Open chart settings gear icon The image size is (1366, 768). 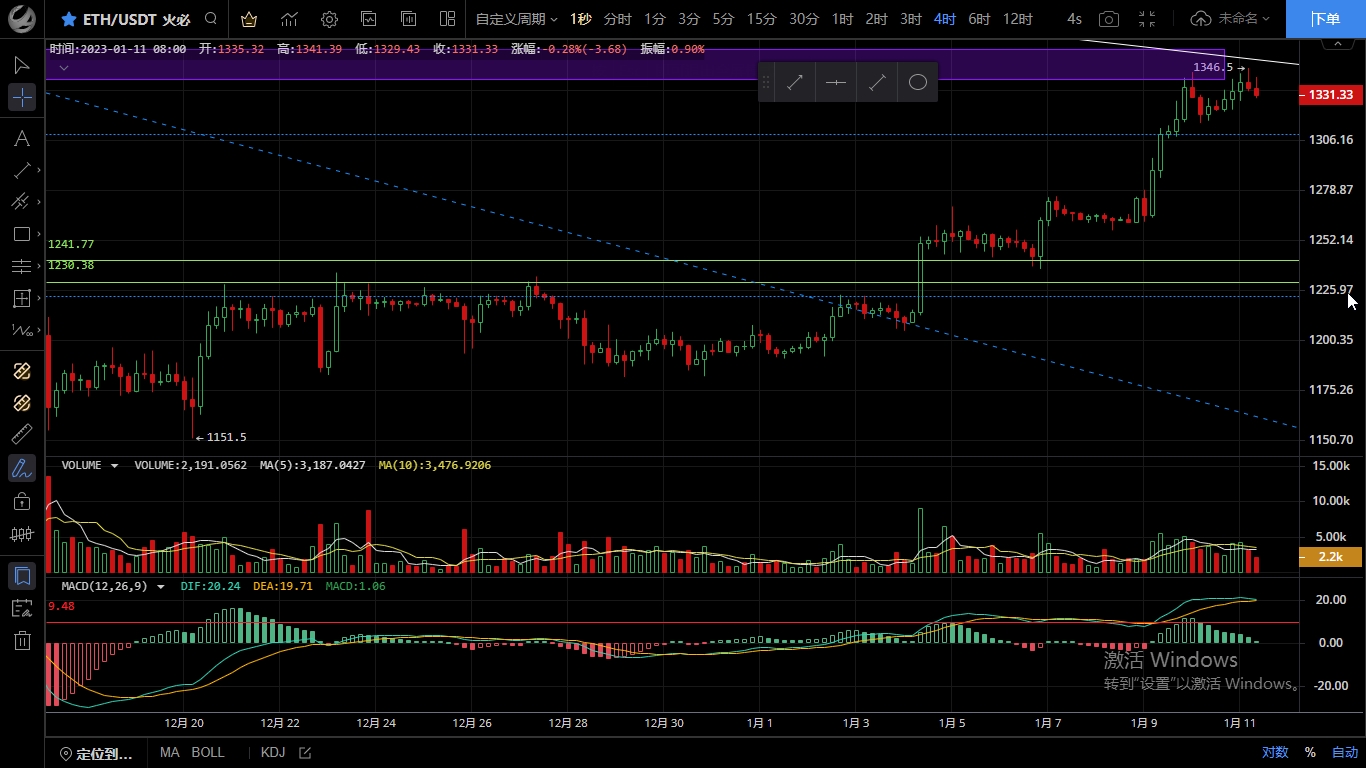point(329,19)
